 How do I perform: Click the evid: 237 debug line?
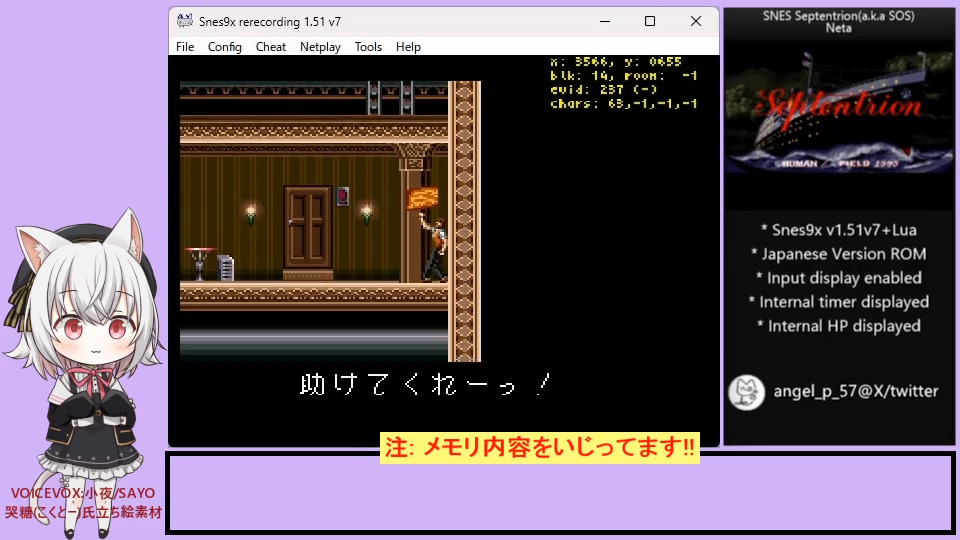tap(603, 89)
